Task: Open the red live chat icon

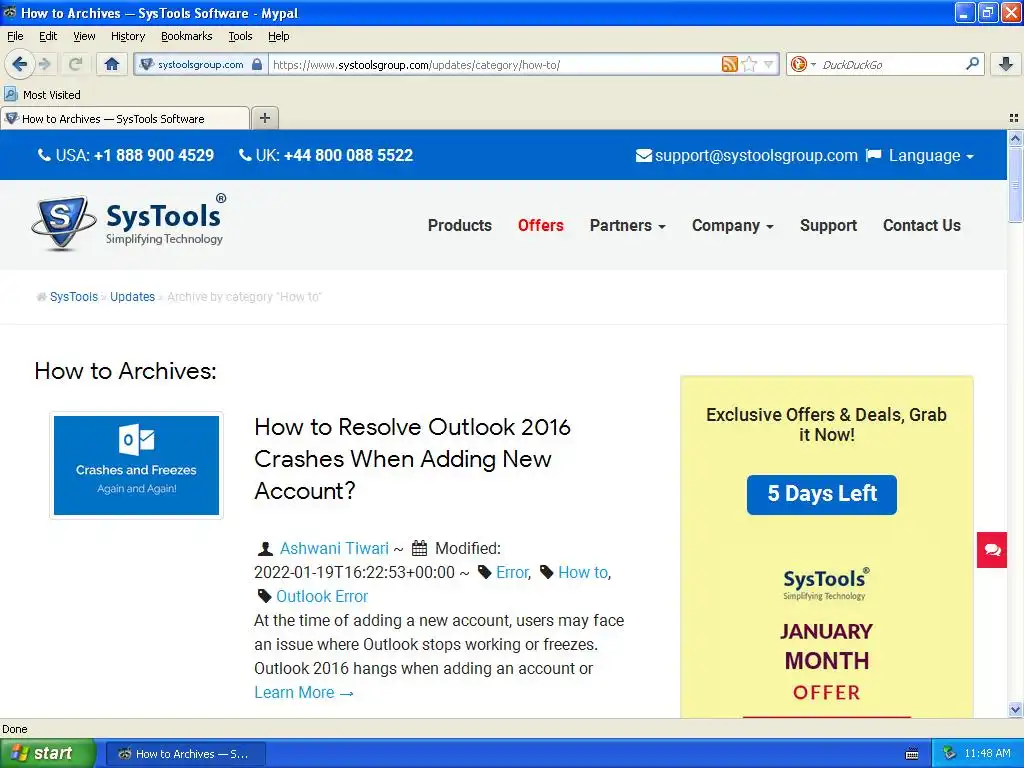Action: (x=992, y=550)
